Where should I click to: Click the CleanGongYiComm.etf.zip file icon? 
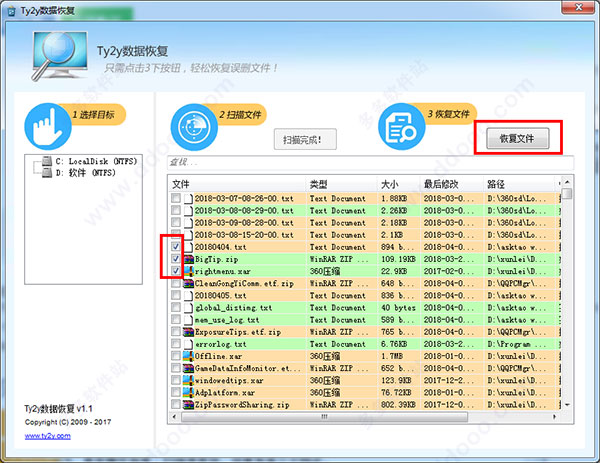coord(189,284)
